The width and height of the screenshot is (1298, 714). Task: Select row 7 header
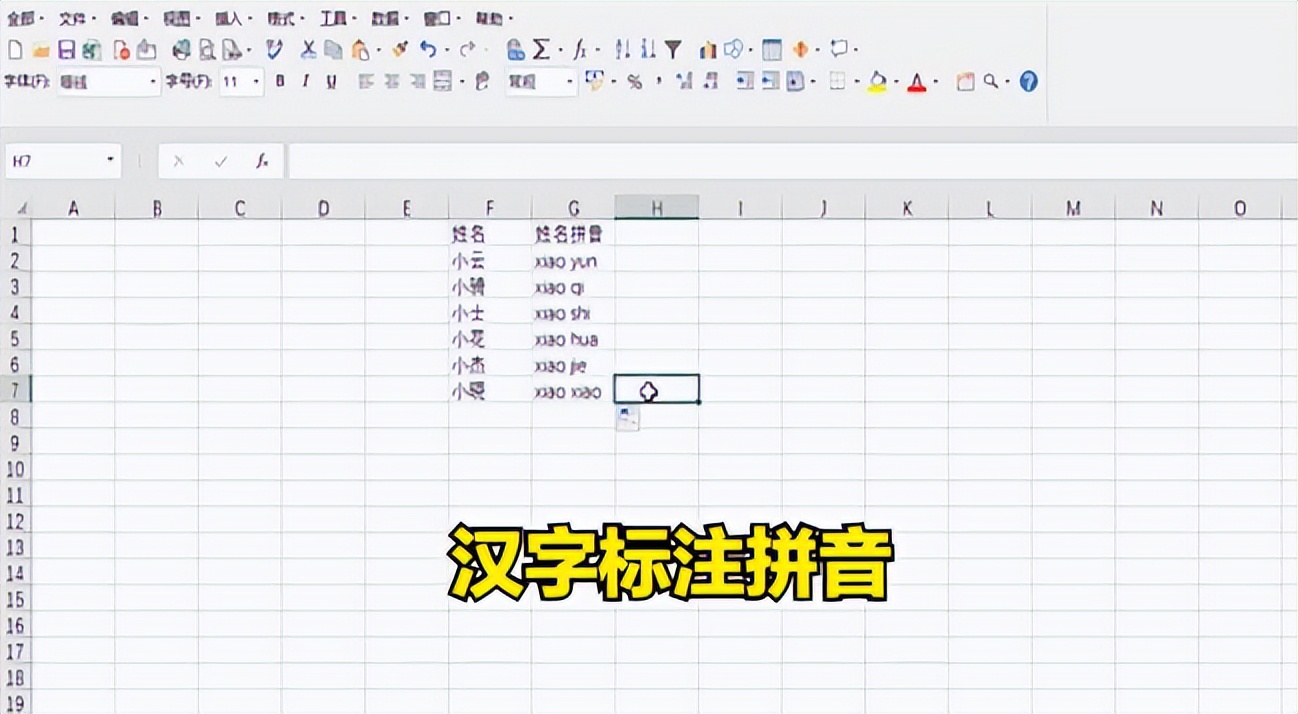[x=16, y=389]
